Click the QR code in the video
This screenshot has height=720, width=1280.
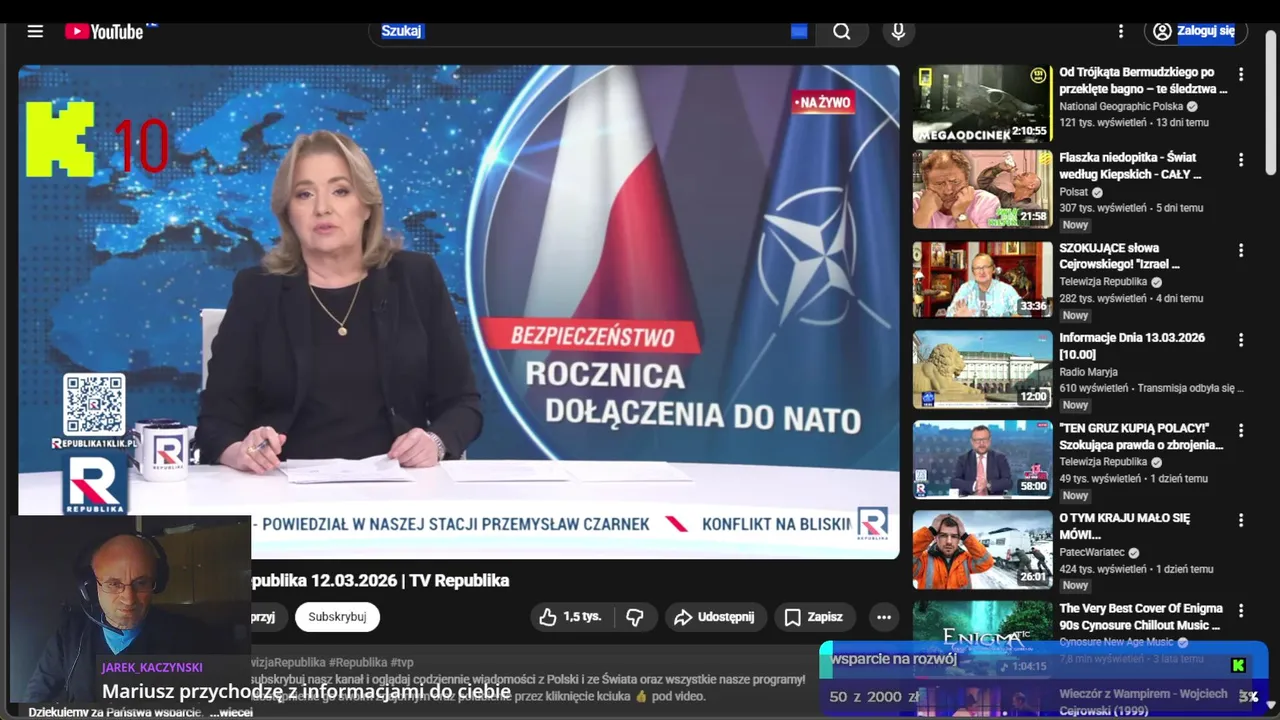[x=94, y=405]
